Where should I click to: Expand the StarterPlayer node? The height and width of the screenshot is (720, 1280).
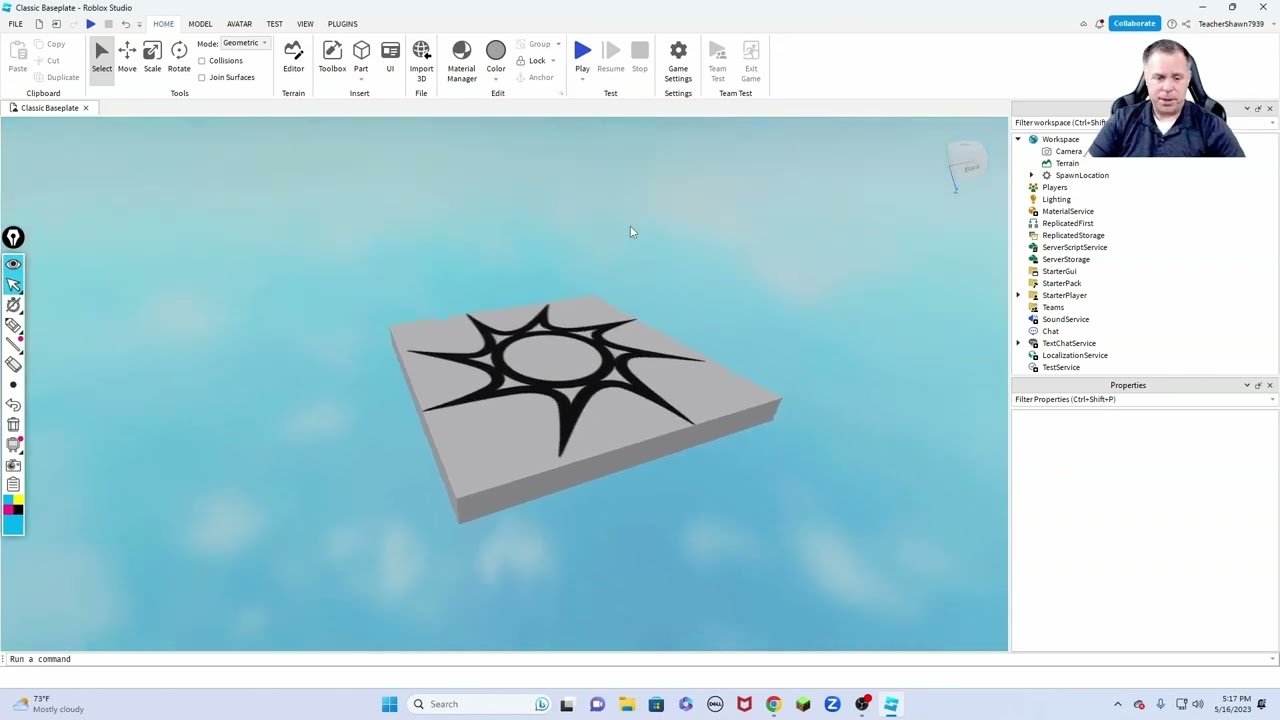[x=1018, y=295]
